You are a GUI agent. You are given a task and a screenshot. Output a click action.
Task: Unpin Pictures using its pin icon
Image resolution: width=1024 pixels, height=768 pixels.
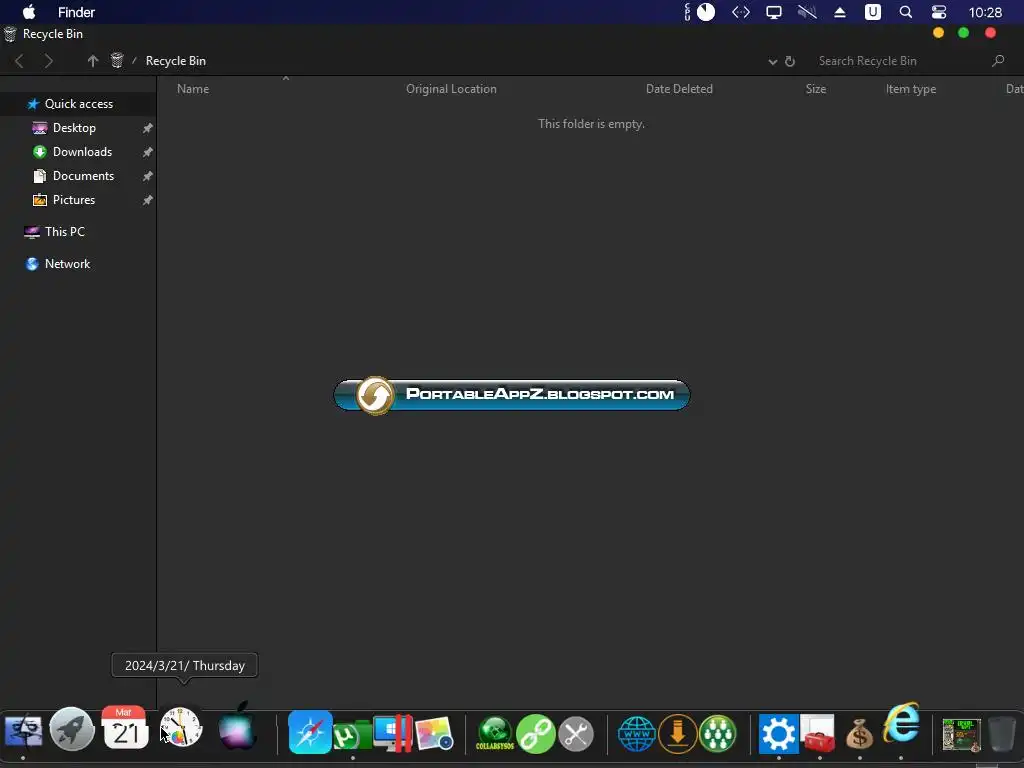[148, 200]
